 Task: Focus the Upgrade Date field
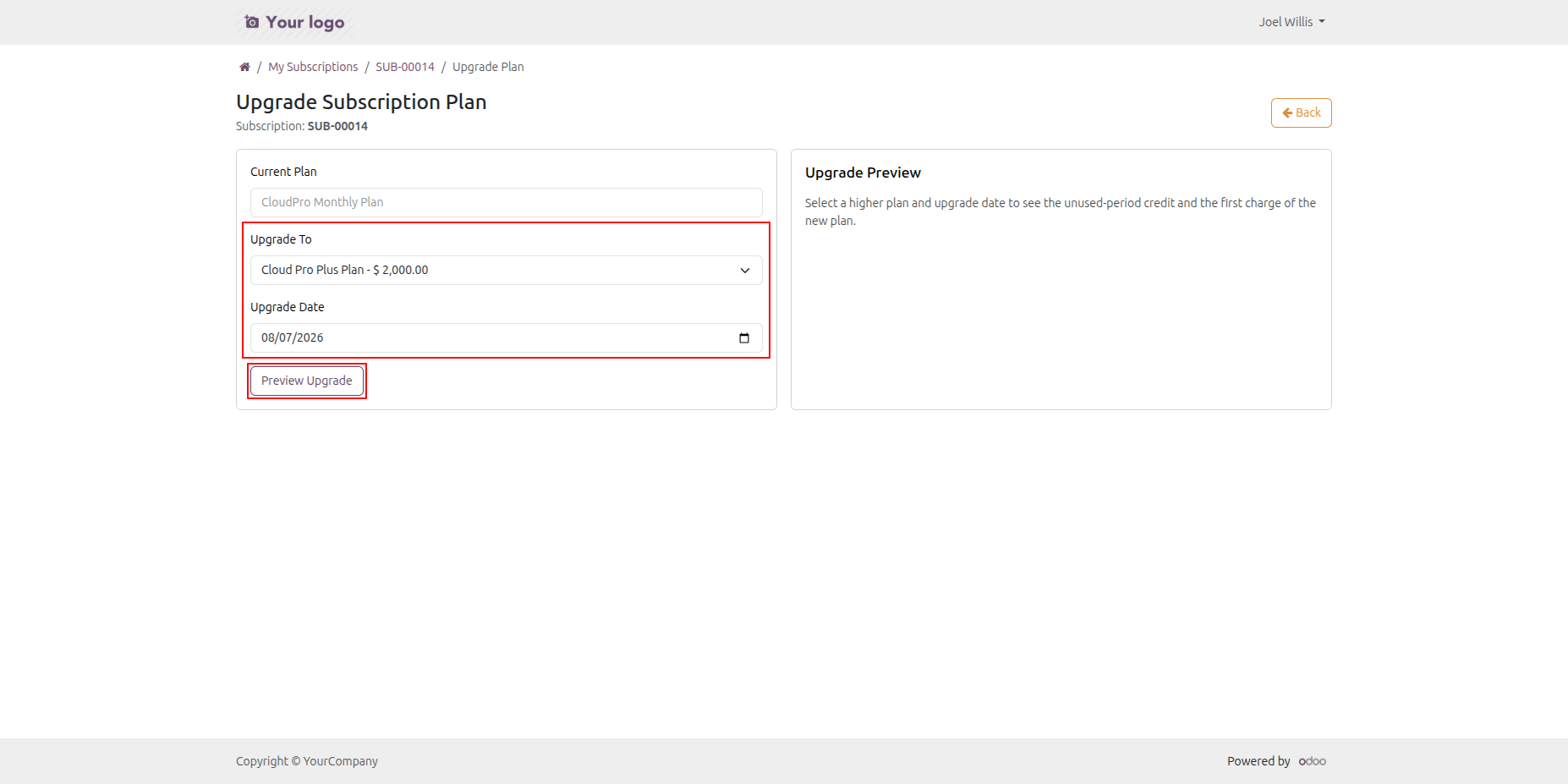507,337
